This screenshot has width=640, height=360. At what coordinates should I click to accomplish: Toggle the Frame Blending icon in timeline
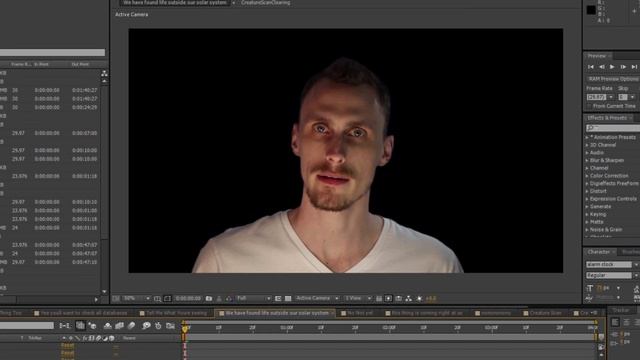tap(119, 326)
